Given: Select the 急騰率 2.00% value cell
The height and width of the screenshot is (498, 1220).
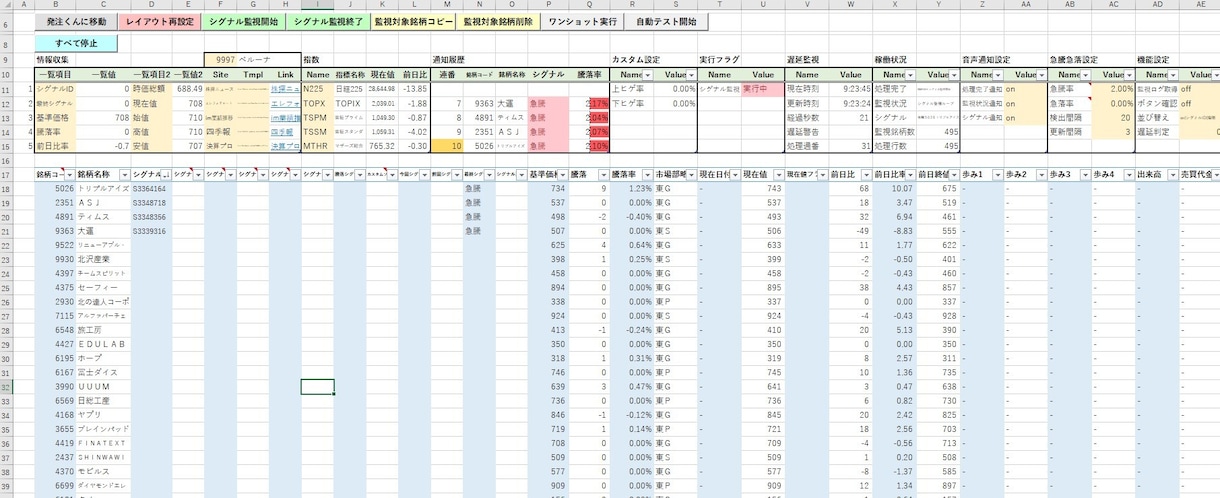Looking at the screenshot, I should click(x=1113, y=89).
